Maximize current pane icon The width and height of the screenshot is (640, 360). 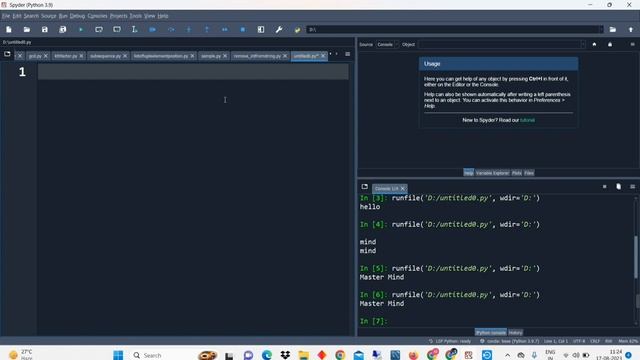[261, 29]
